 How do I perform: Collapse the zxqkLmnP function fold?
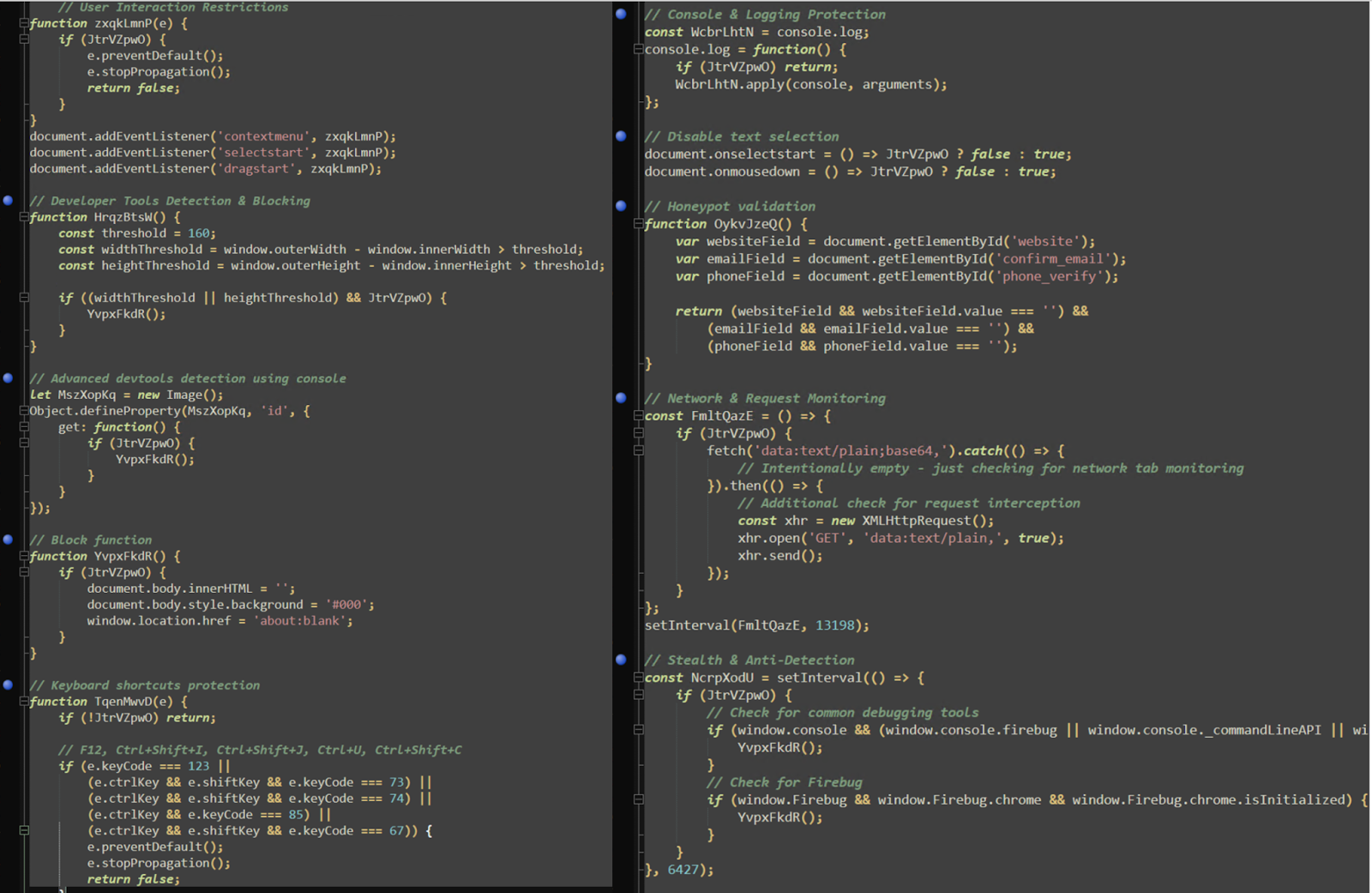[24, 23]
